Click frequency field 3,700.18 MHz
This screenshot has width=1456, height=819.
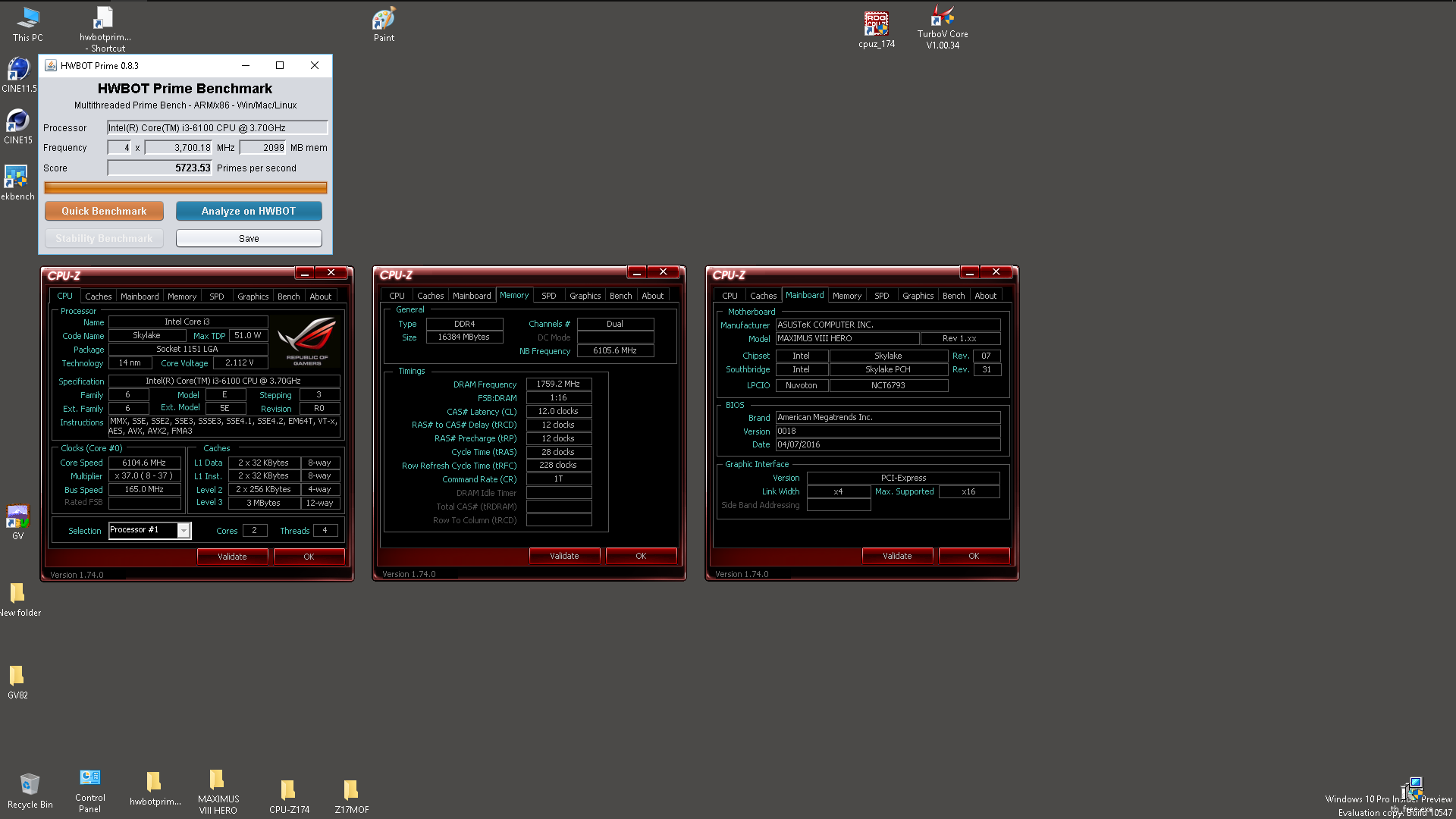178,147
